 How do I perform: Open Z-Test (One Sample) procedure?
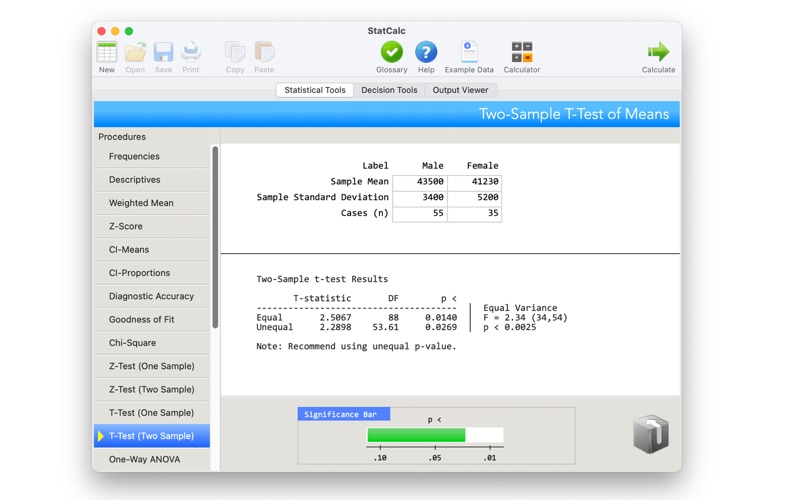pyautogui.click(x=152, y=366)
